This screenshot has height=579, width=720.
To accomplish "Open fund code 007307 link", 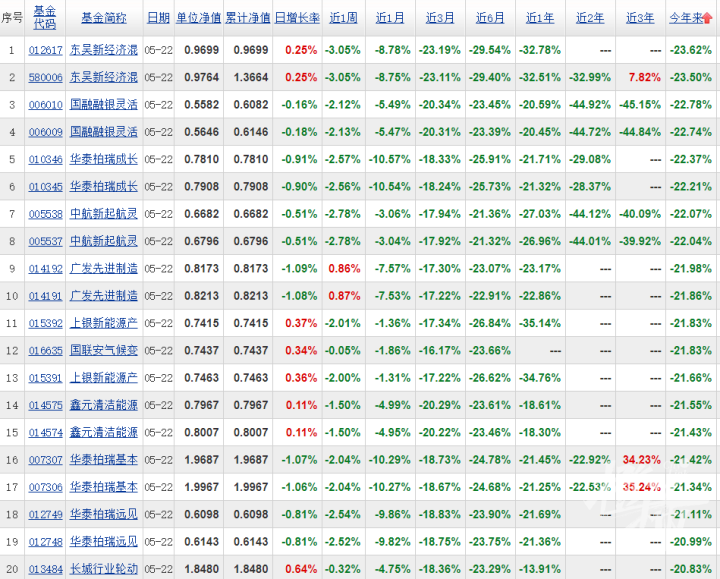I will click(45, 459).
